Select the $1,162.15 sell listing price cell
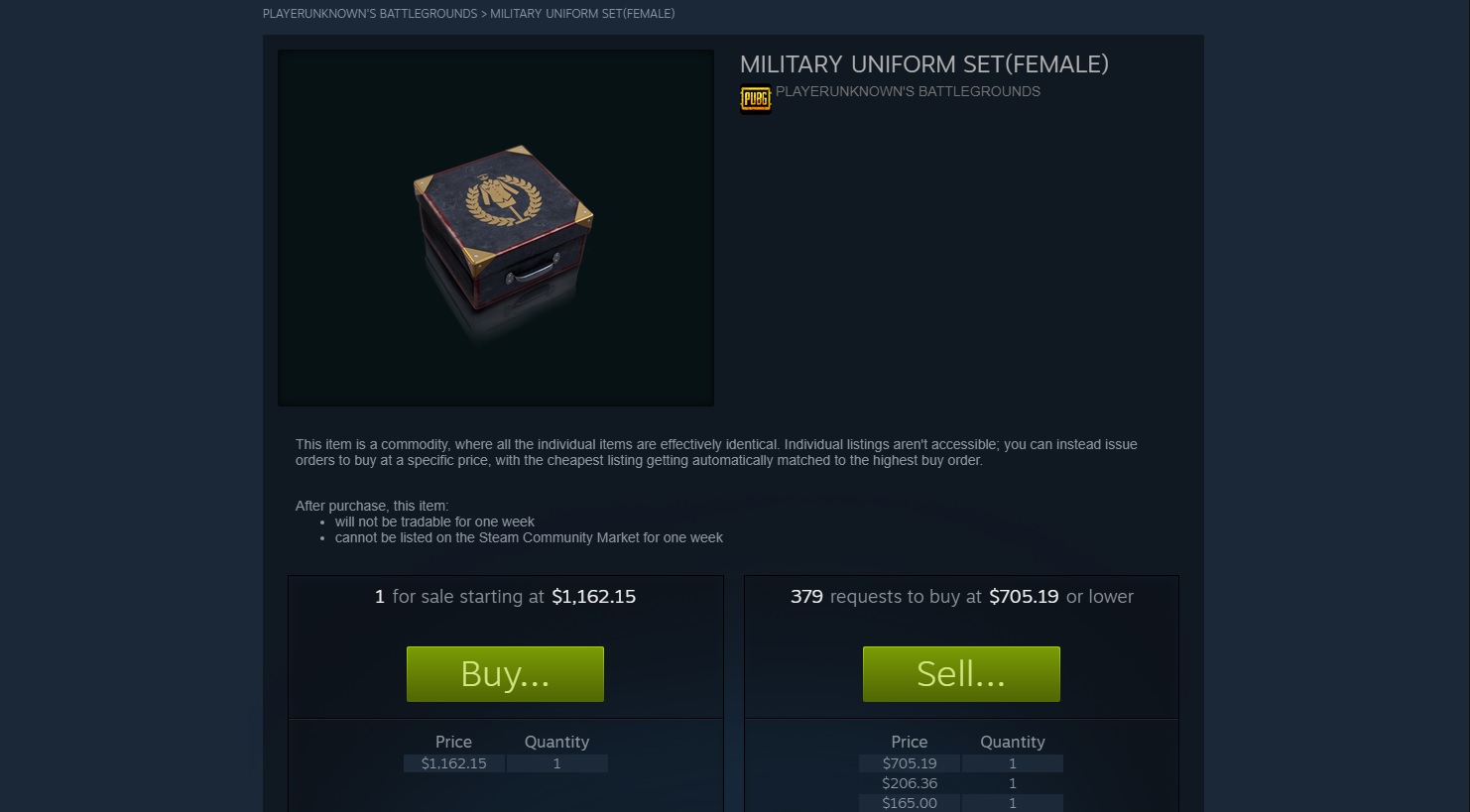The width and height of the screenshot is (1470, 812). [x=454, y=763]
